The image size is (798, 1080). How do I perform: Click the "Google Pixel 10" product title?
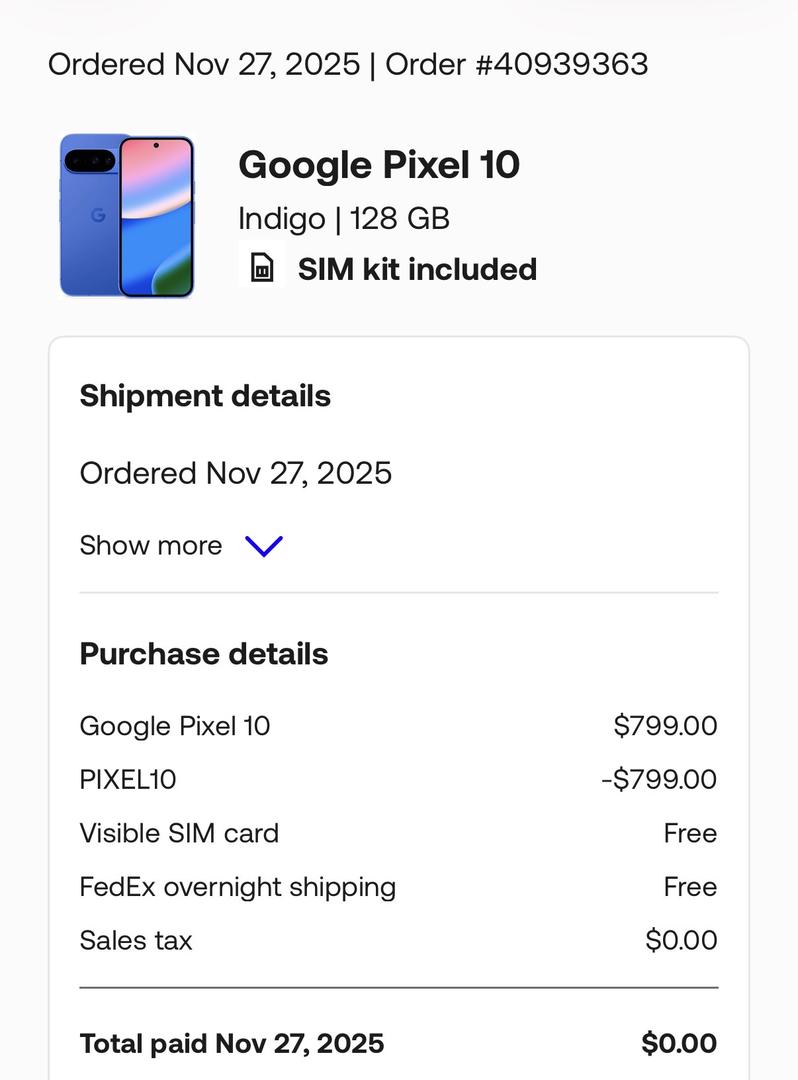tap(379, 165)
